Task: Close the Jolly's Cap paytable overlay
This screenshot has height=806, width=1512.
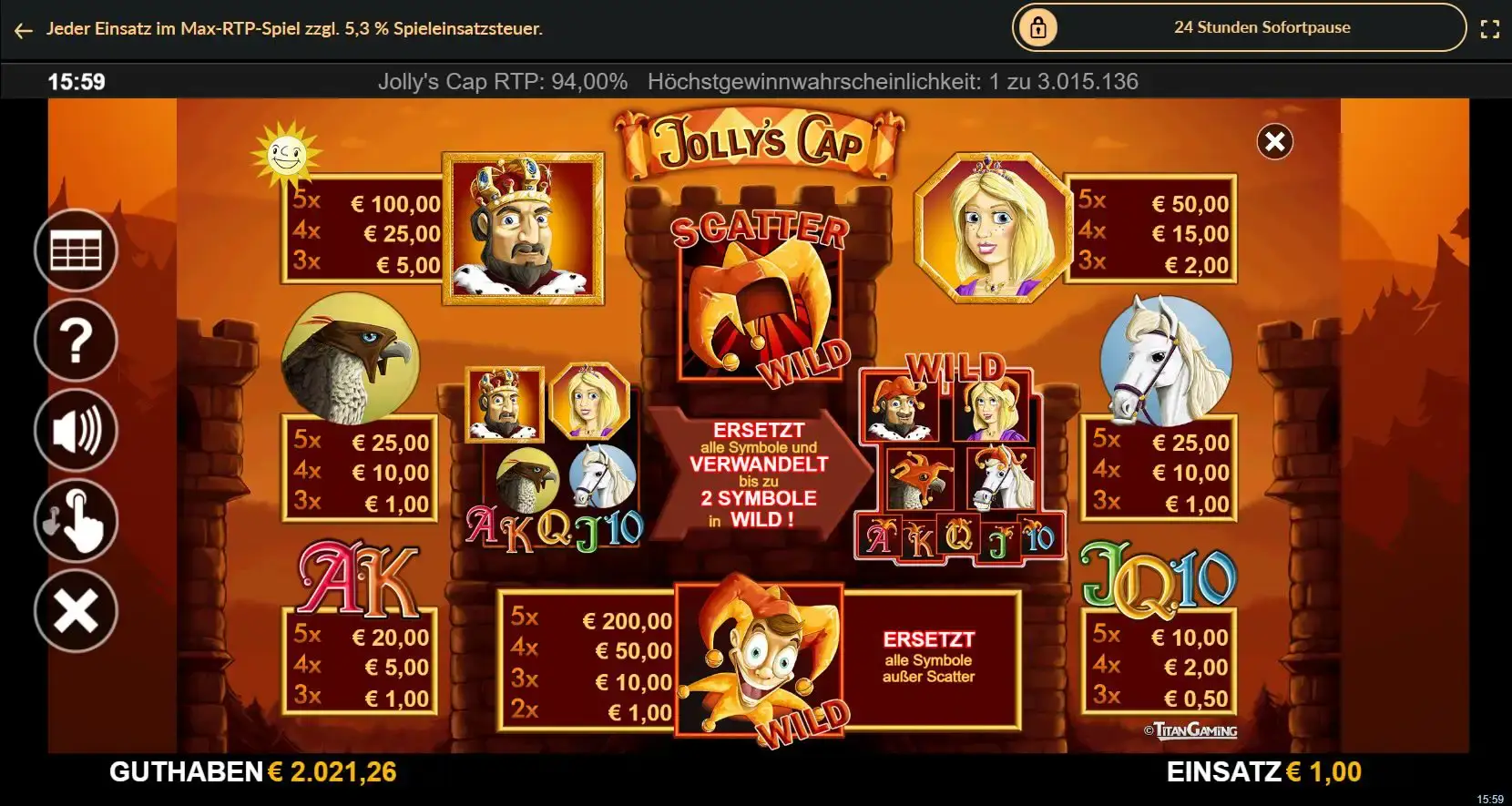Action: tap(1275, 141)
